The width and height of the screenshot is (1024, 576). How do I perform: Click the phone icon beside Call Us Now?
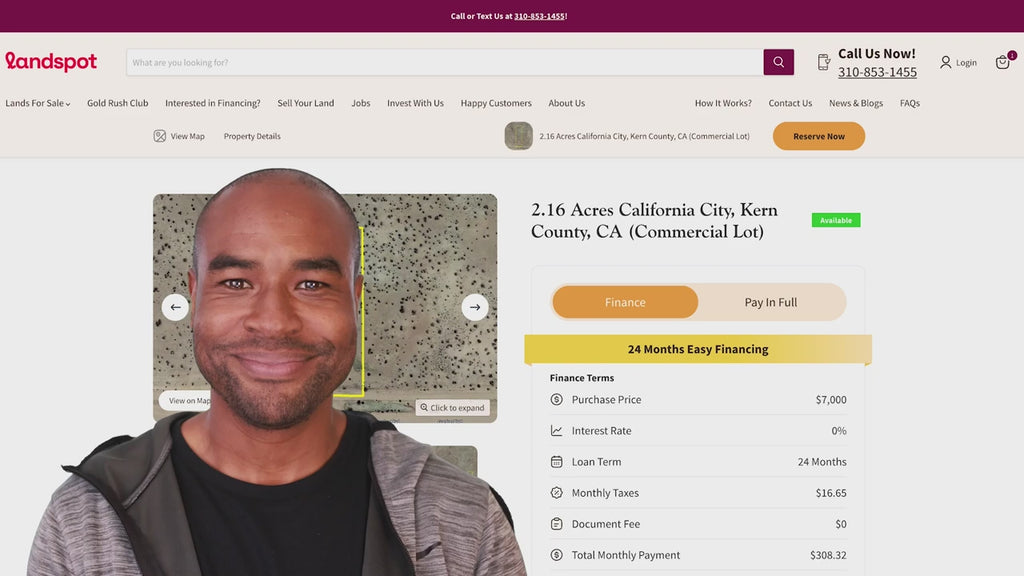[824, 62]
